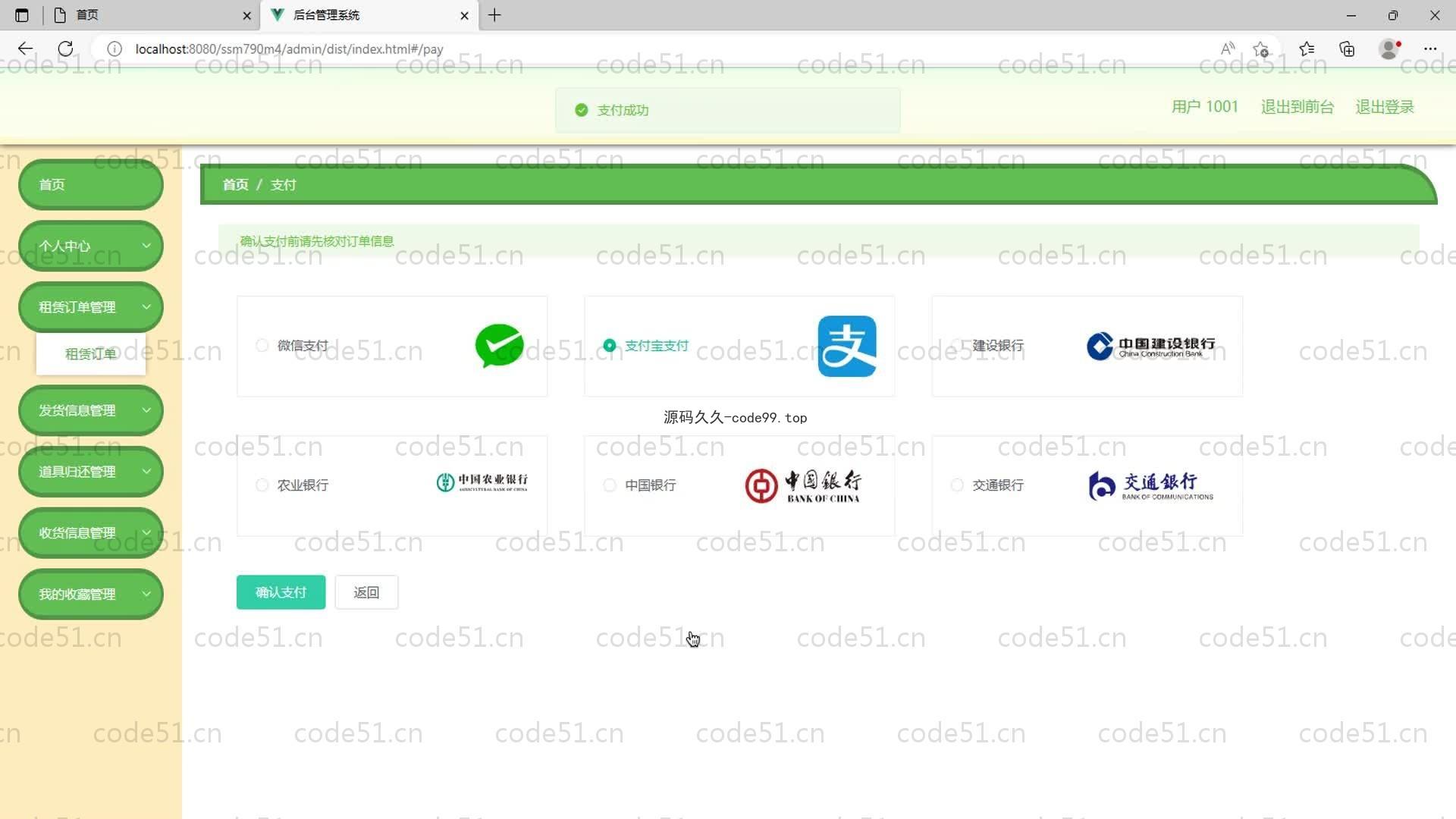Toggle the read aloud icon
Viewport: 1456px width, 819px height.
pos(1228,49)
